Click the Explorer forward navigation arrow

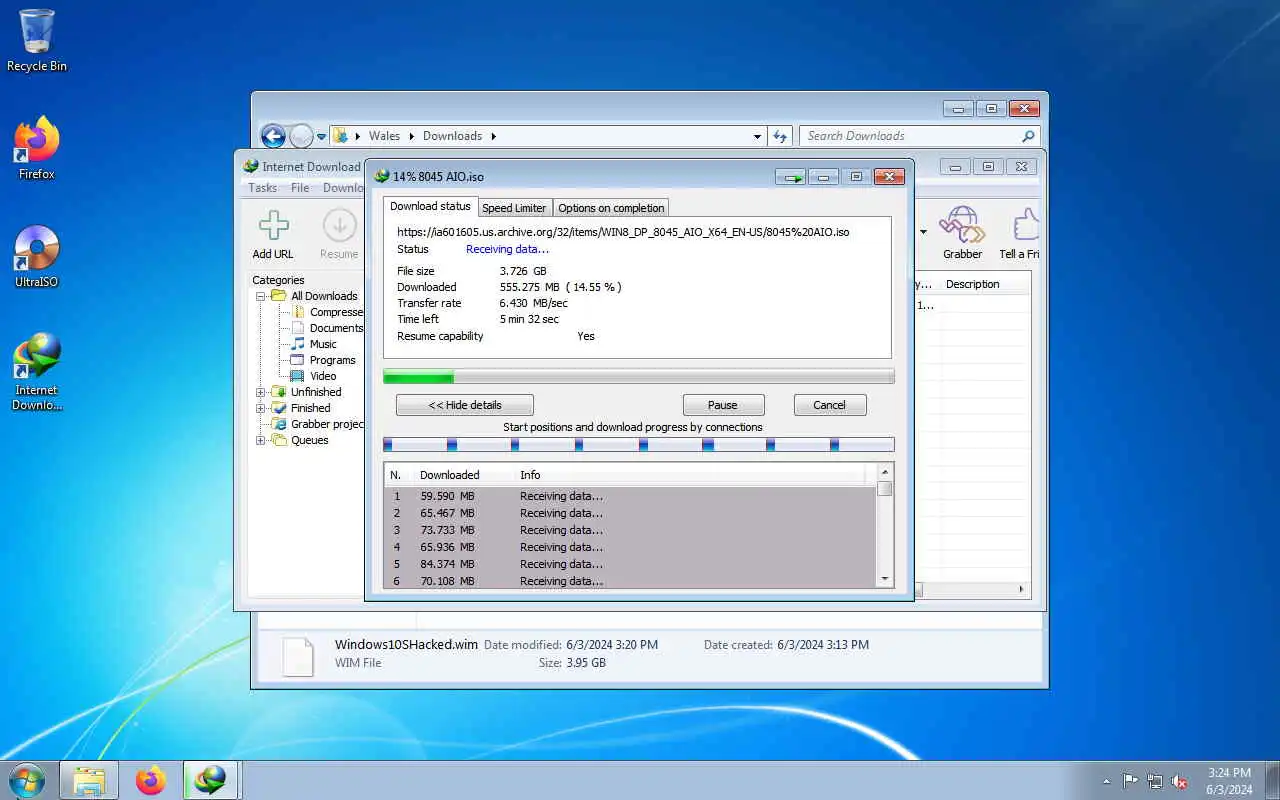[x=301, y=136]
